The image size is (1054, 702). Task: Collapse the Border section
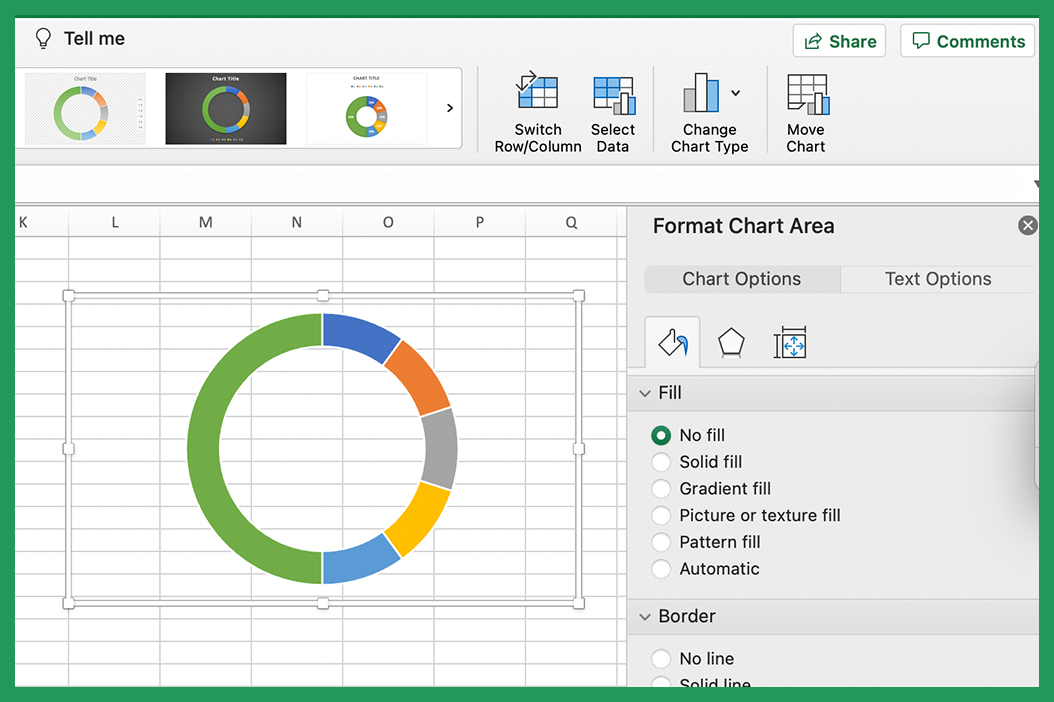pos(645,616)
